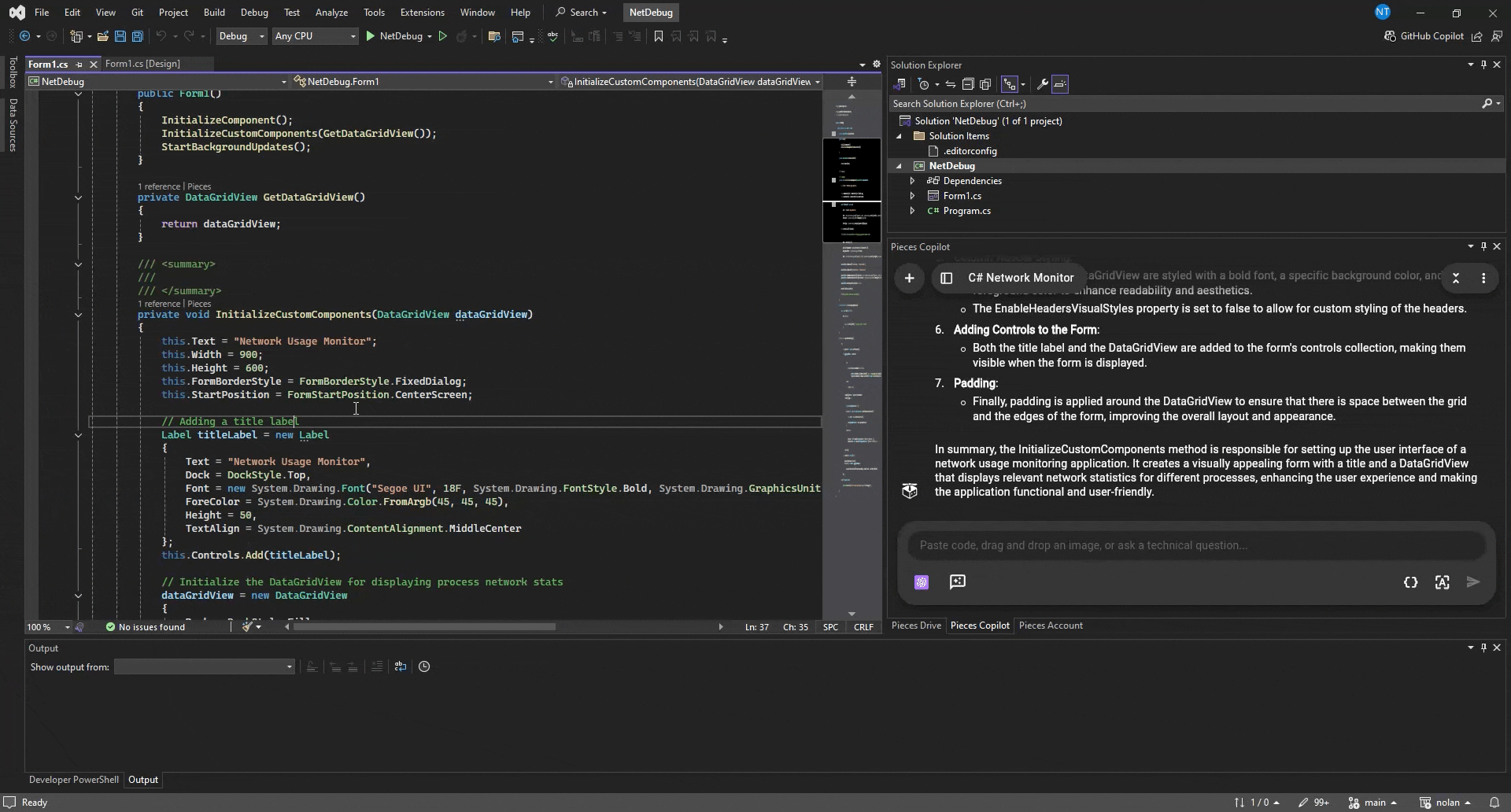Click the 1 reference link above InitializeCustomComponents

(x=159, y=304)
